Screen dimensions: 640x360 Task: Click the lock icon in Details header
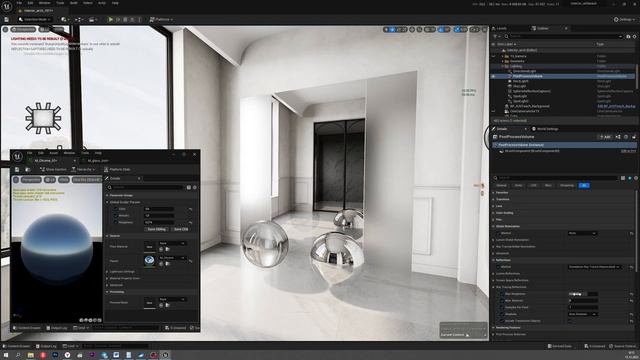[634, 137]
